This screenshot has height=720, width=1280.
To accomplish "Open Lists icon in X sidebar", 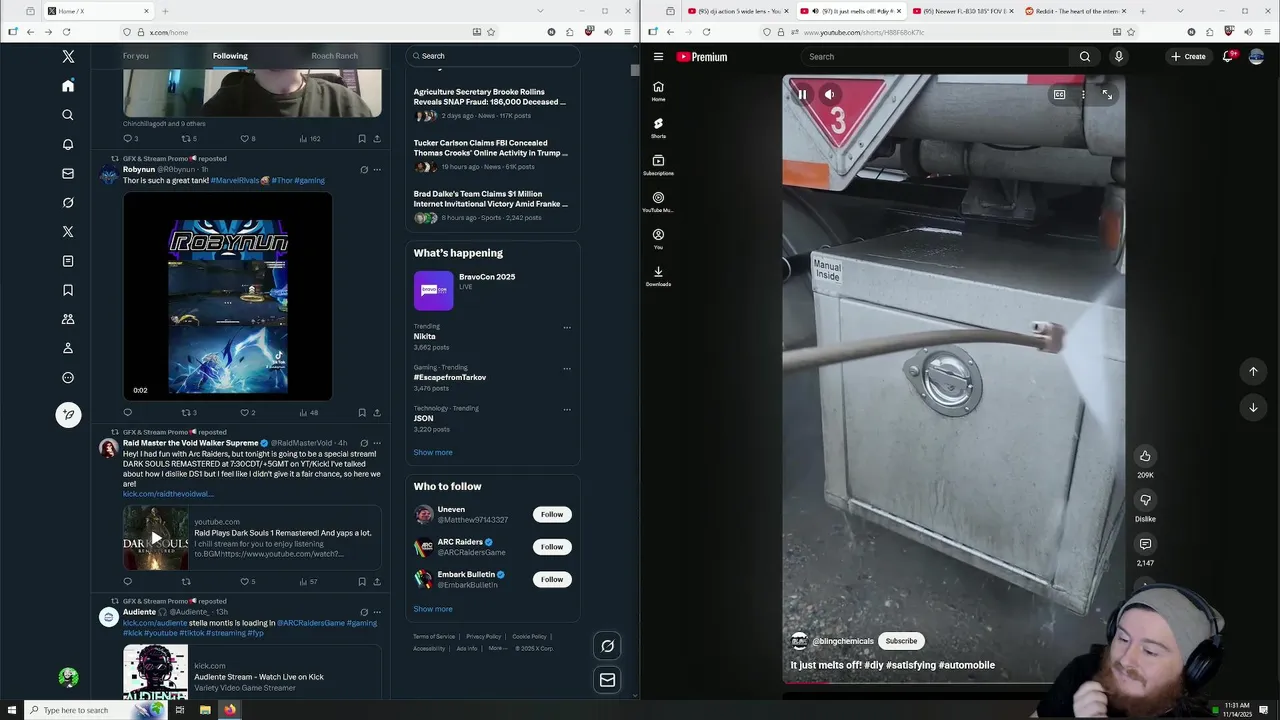I will tap(68, 261).
